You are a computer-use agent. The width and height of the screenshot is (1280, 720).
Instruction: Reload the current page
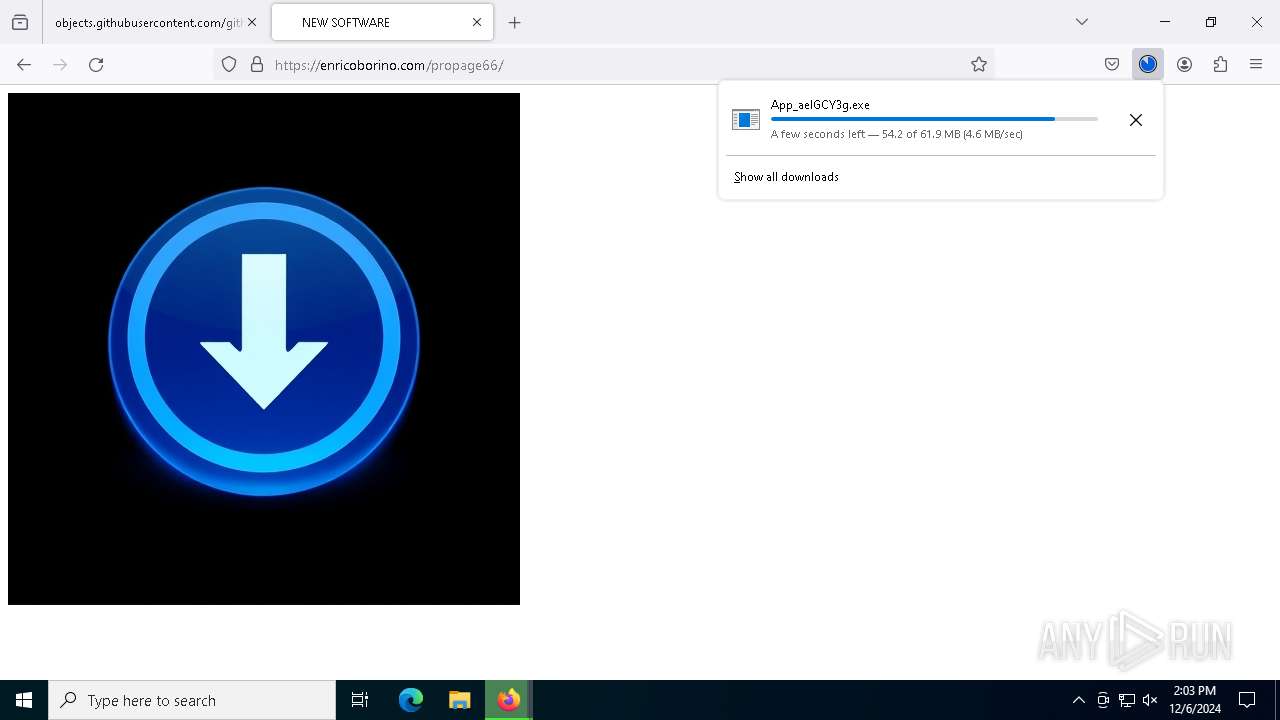tap(96, 64)
